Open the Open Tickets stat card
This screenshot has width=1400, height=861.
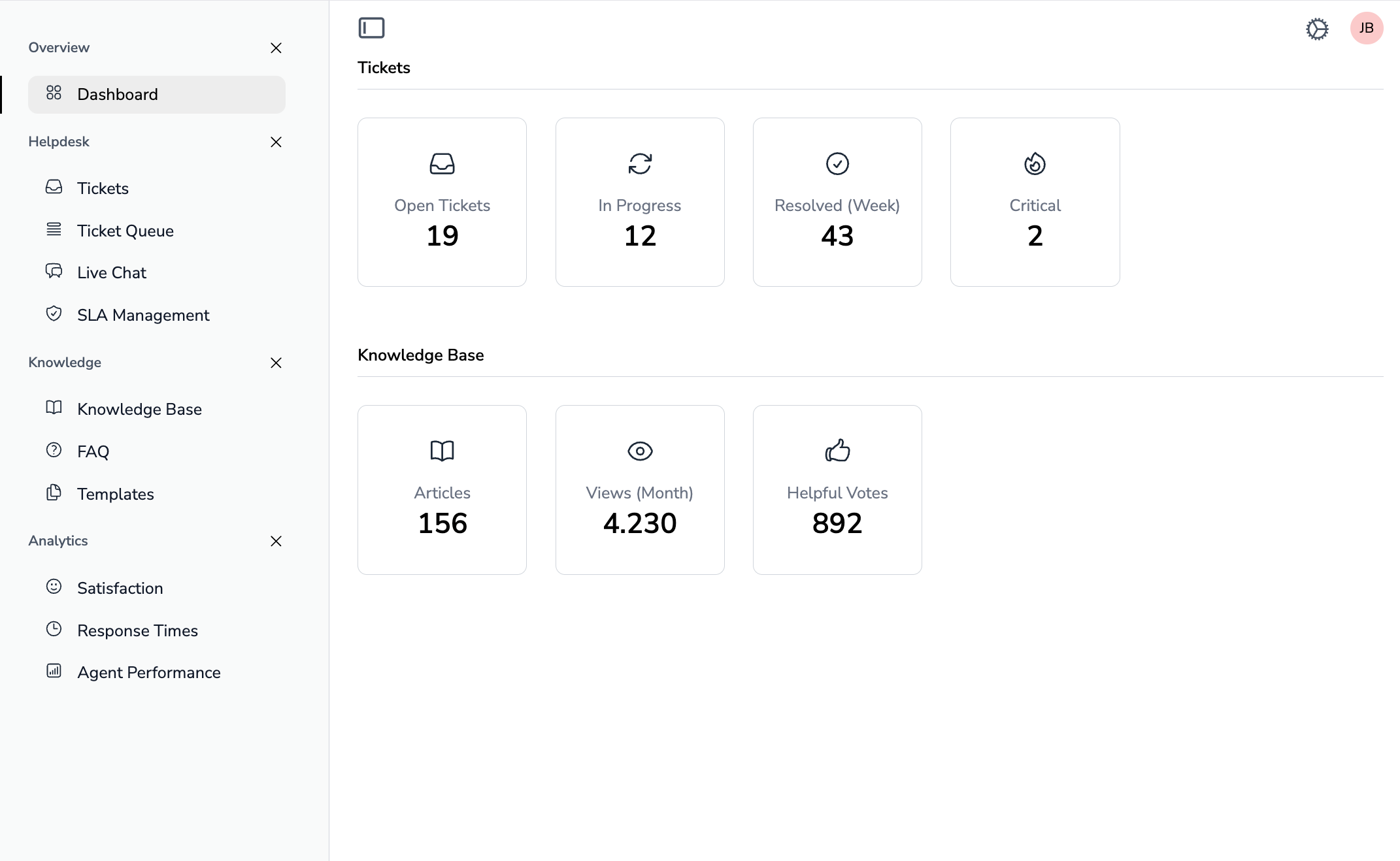coord(442,203)
